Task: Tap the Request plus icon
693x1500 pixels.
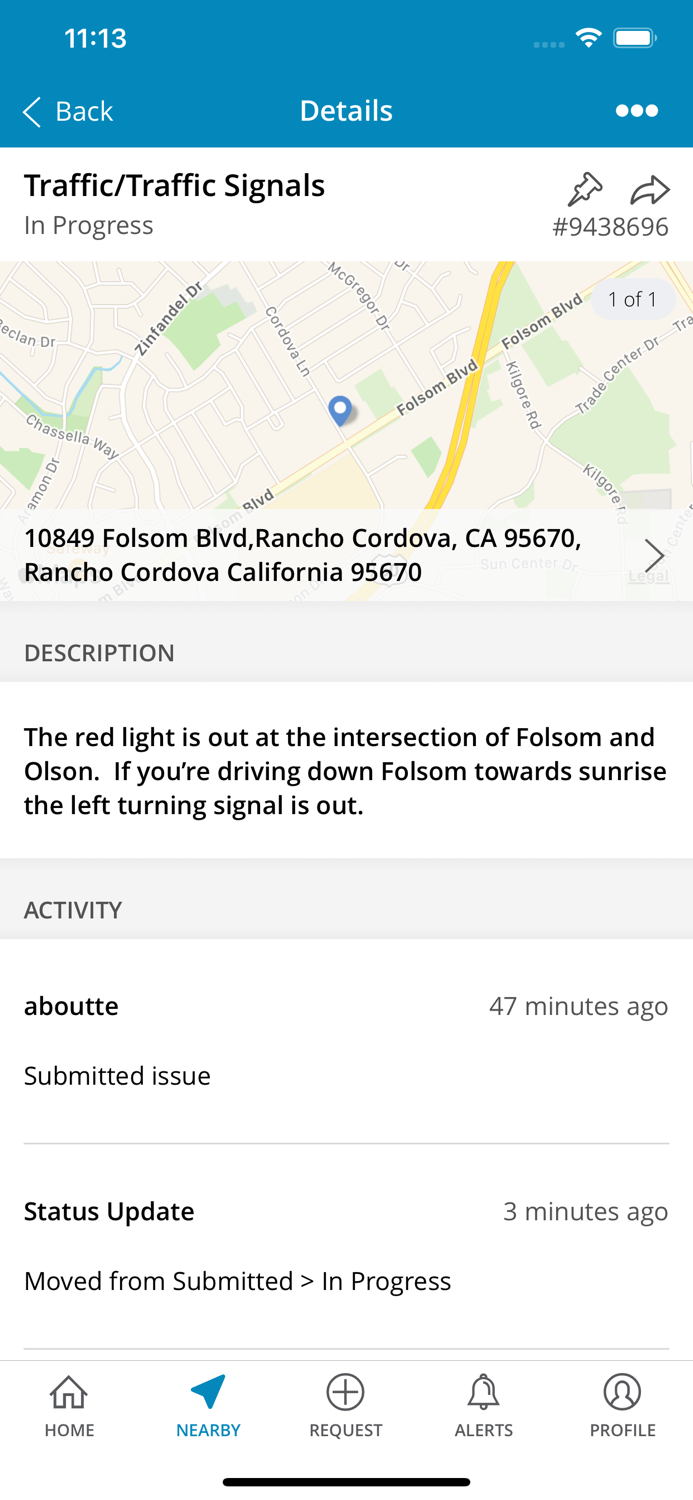Action: click(345, 1392)
